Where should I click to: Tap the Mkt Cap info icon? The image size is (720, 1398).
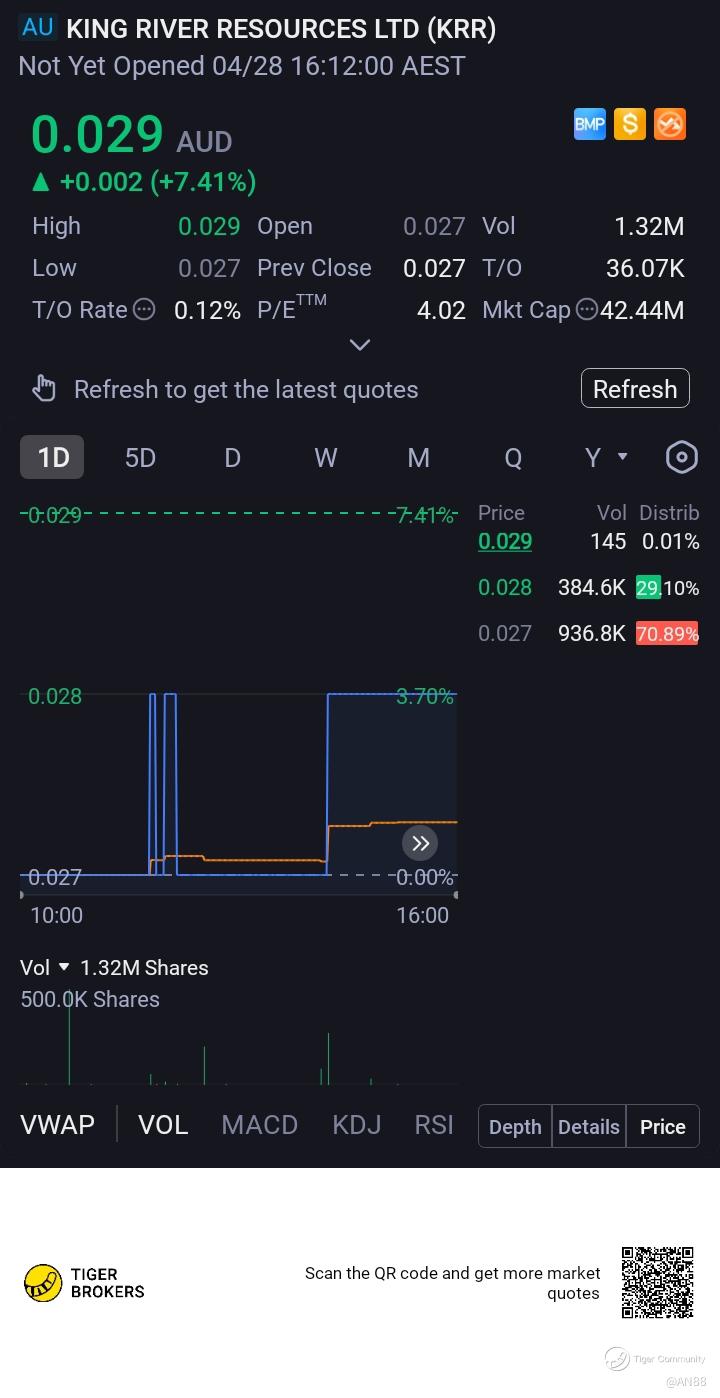pyautogui.click(x=587, y=310)
